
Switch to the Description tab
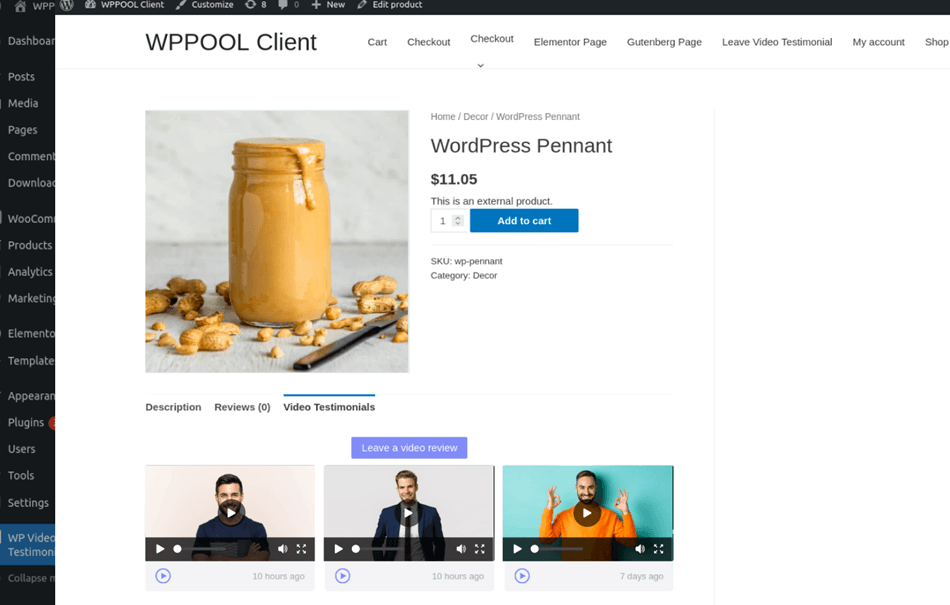coord(173,407)
